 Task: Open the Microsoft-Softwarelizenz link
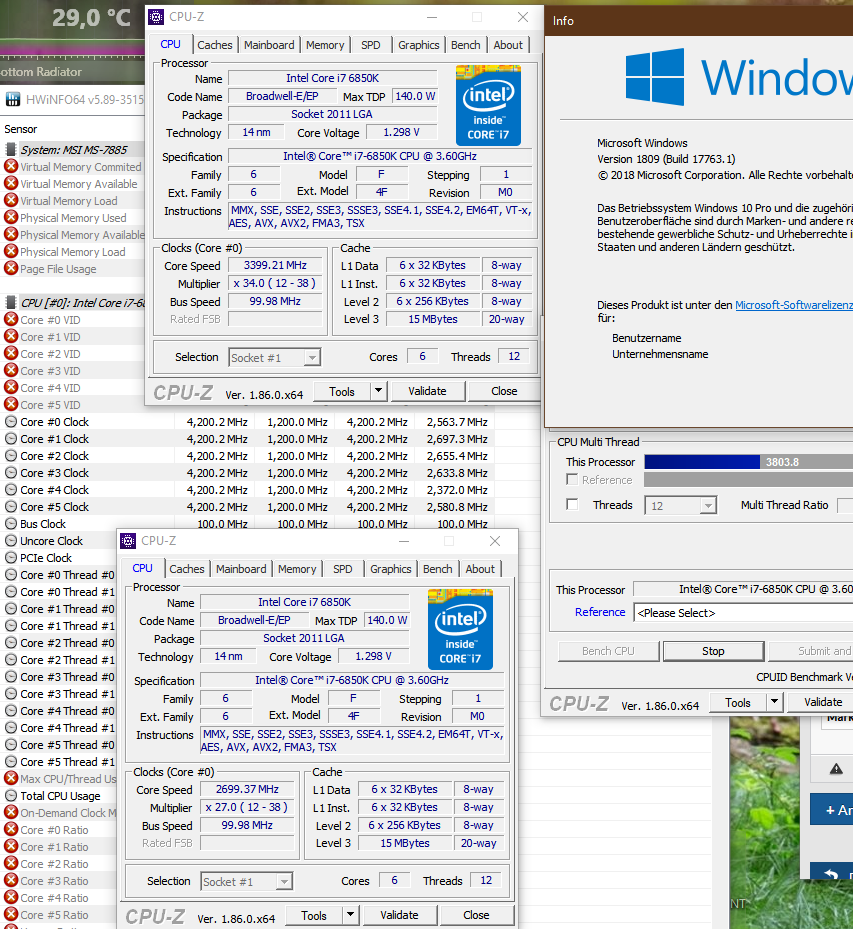pyautogui.click(x=794, y=305)
